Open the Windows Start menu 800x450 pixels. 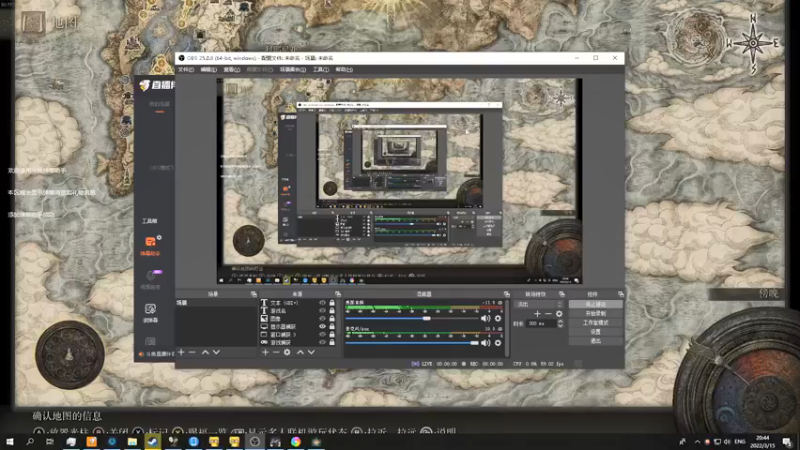(x=9, y=442)
